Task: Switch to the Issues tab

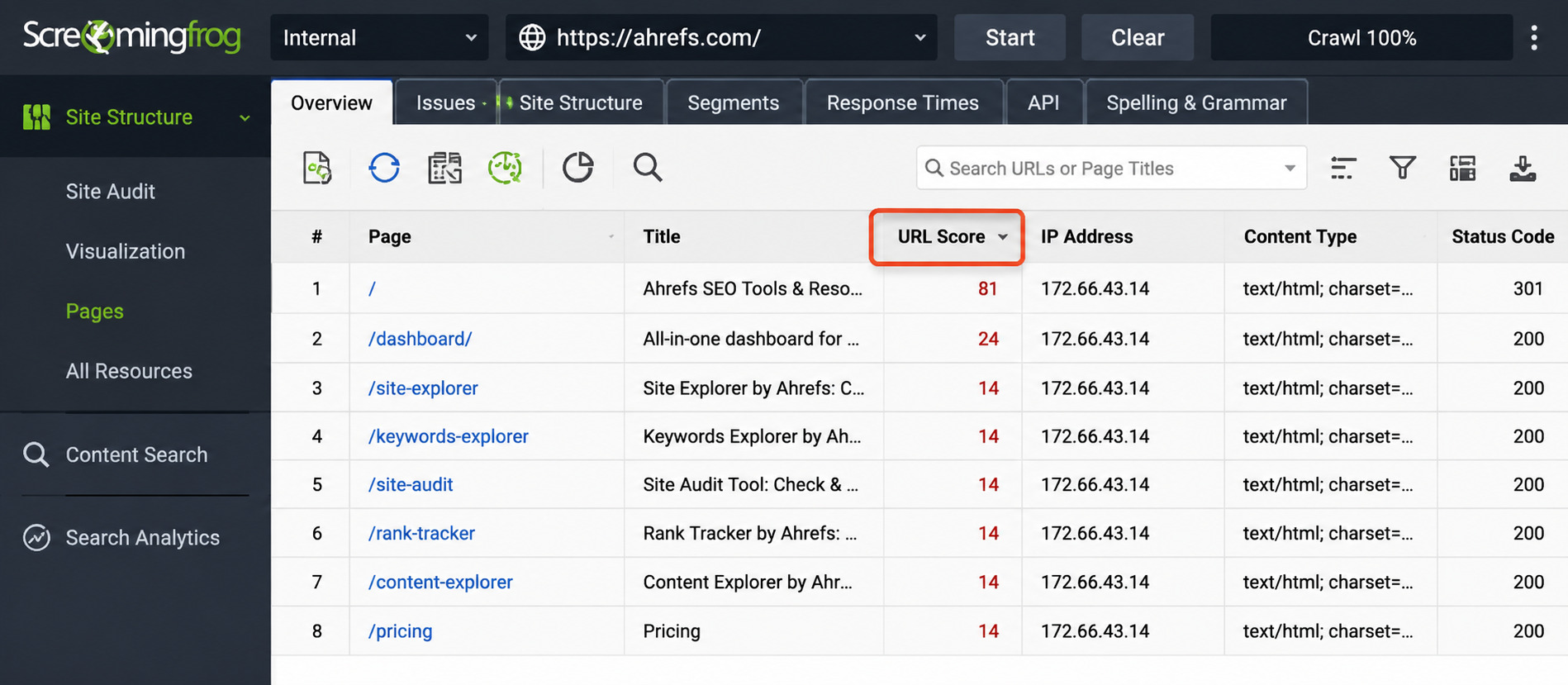Action: coord(445,102)
